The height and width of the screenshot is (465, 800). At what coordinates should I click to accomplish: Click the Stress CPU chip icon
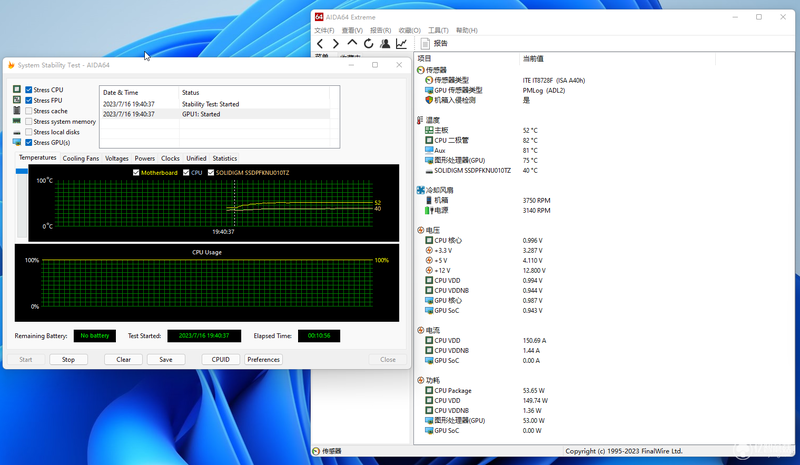tap(17, 89)
